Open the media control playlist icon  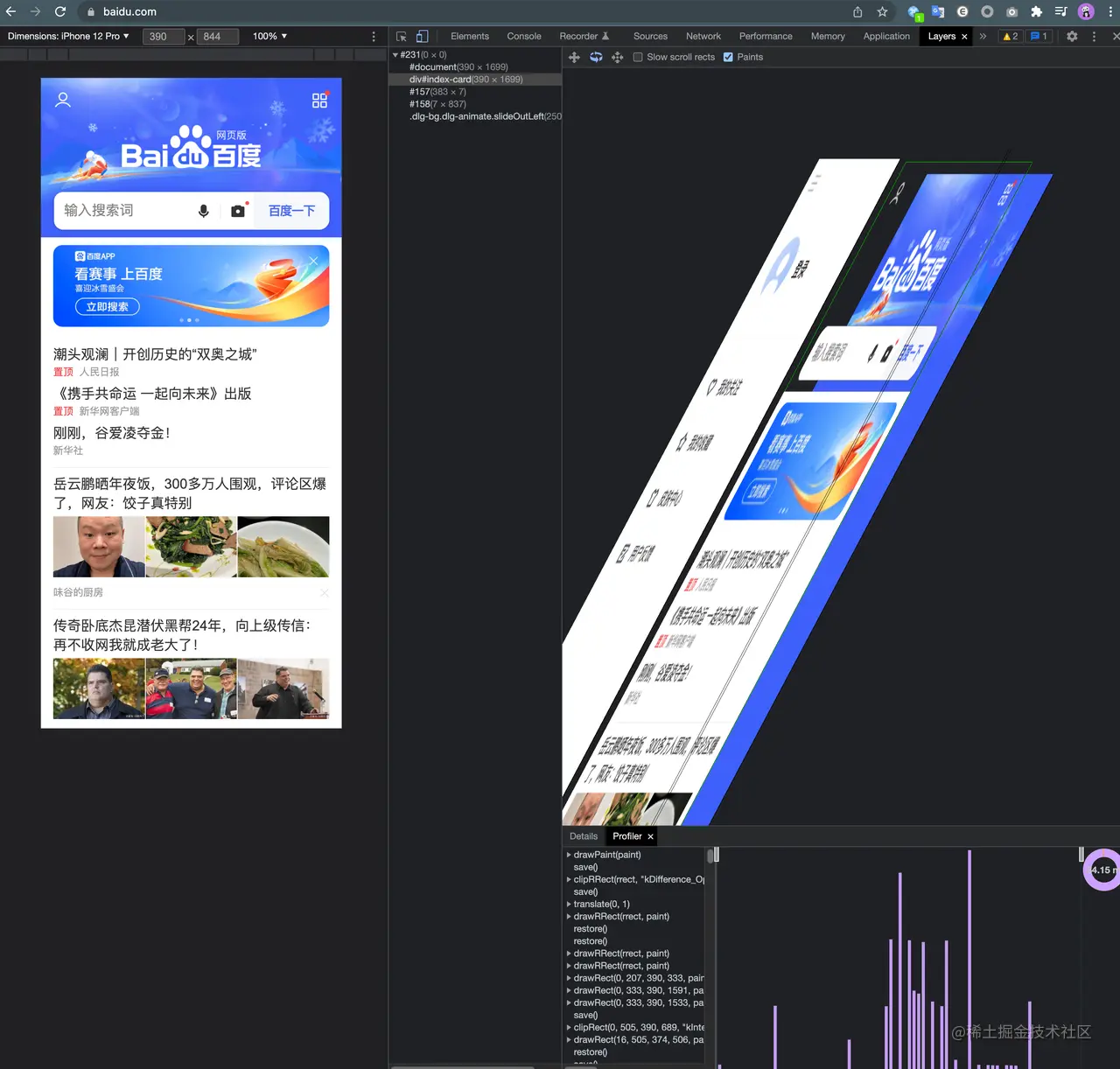[1061, 12]
